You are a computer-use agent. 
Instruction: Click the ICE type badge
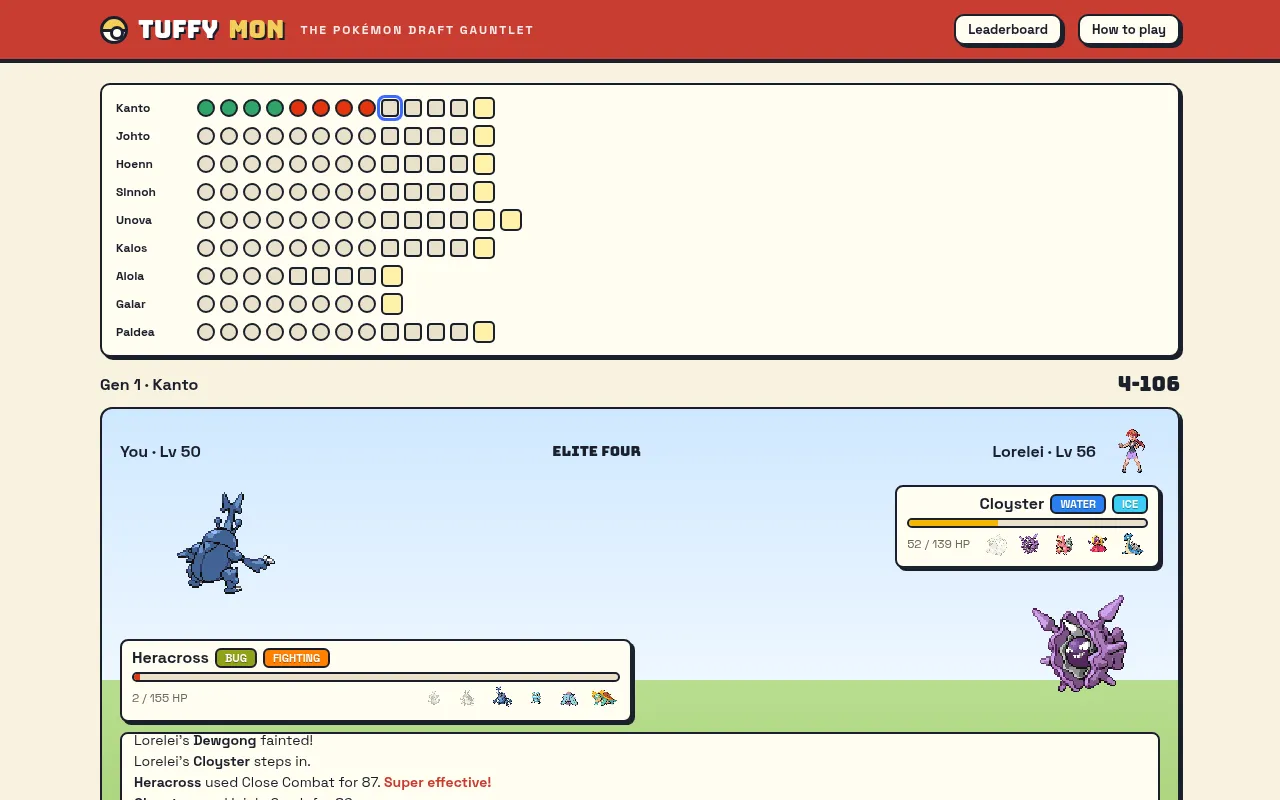(1130, 504)
